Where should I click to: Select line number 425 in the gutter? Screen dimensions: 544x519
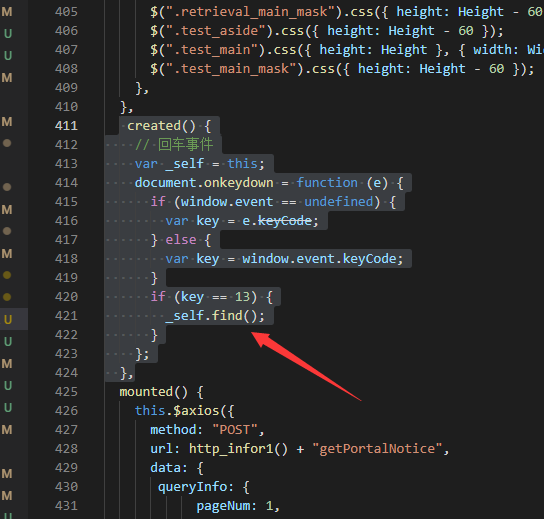point(66,392)
